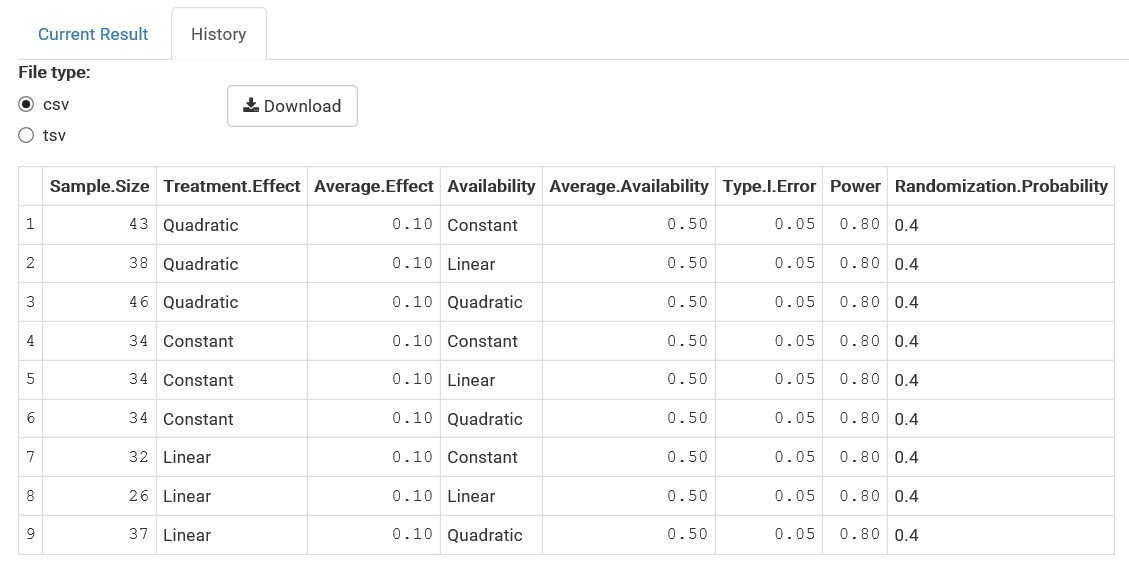This screenshot has height=575, width=1129.
Task: Click row 9's Quadratic availability cell
Action: 485,535
